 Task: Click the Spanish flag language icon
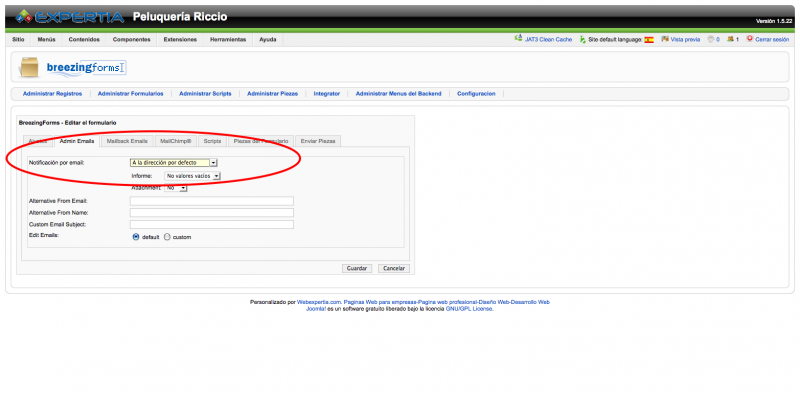649,40
